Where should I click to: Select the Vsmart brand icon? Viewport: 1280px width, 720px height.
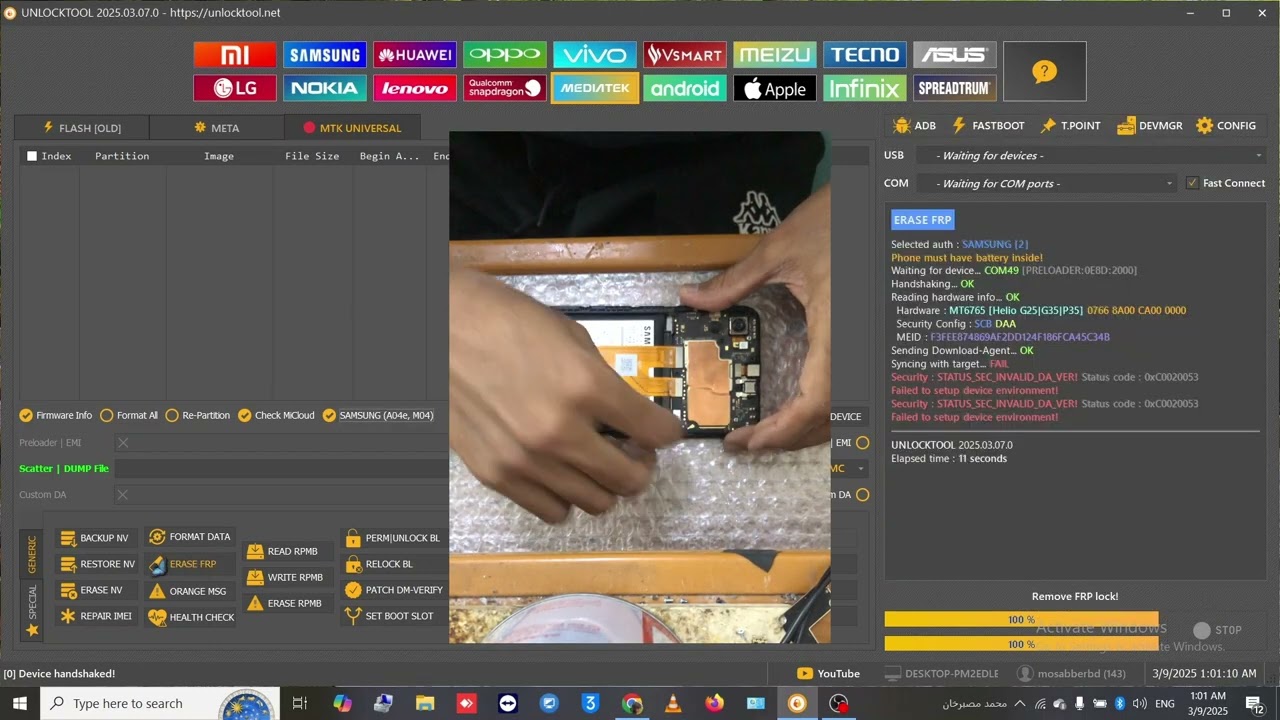685,55
